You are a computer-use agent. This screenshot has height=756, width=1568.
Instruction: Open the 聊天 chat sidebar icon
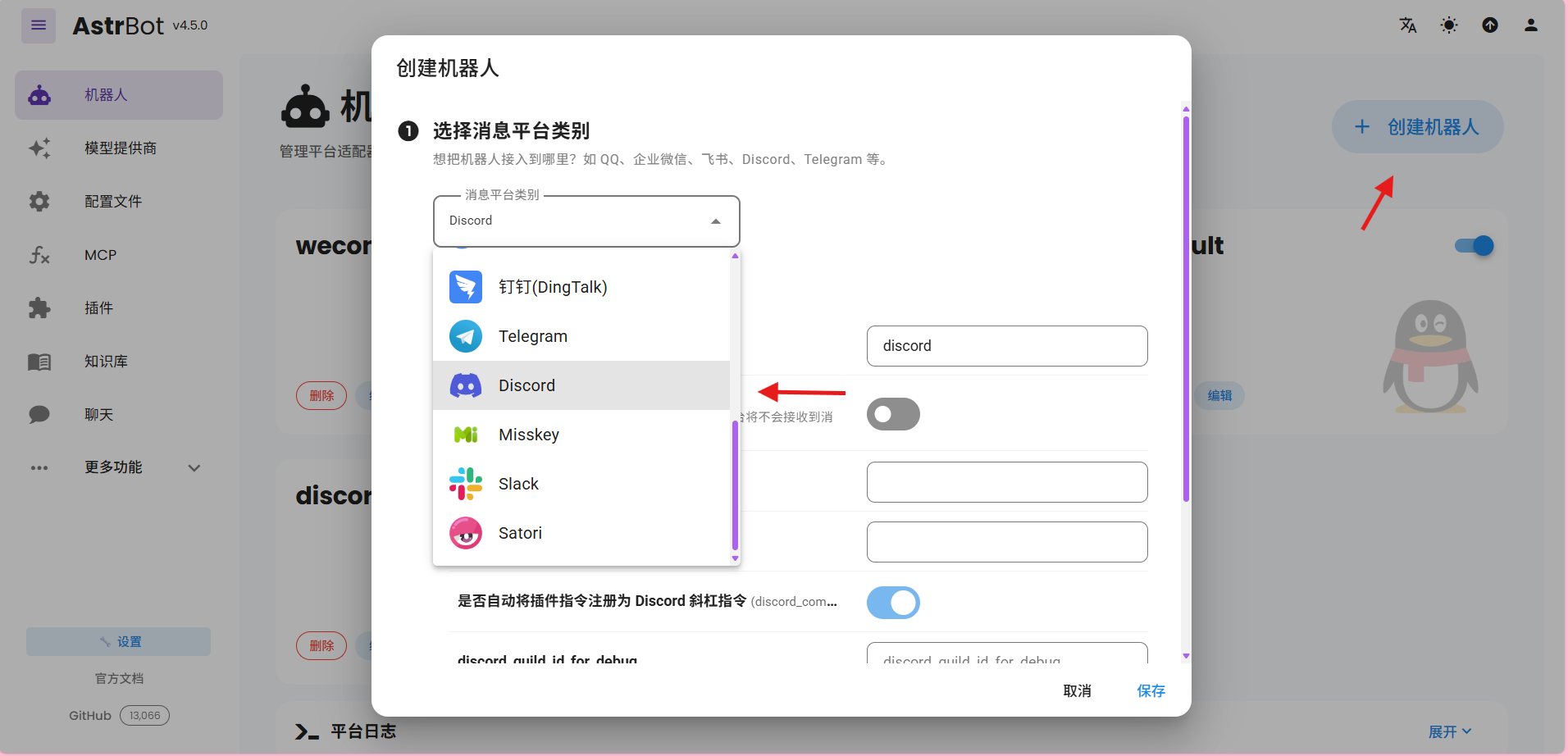pos(39,414)
